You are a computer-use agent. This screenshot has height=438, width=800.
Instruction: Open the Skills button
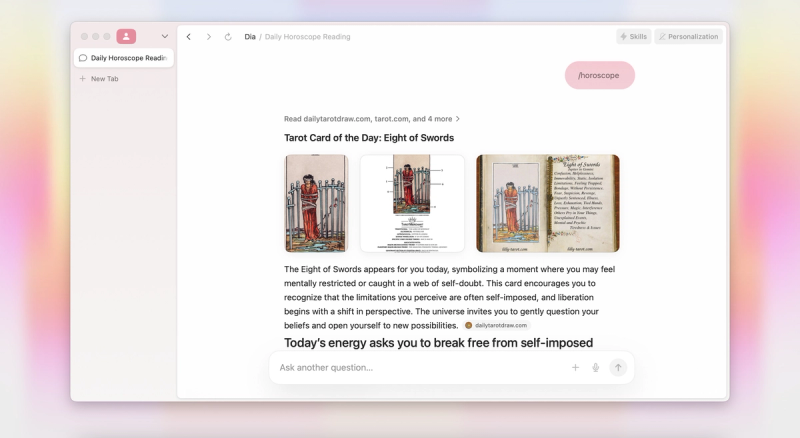634,36
